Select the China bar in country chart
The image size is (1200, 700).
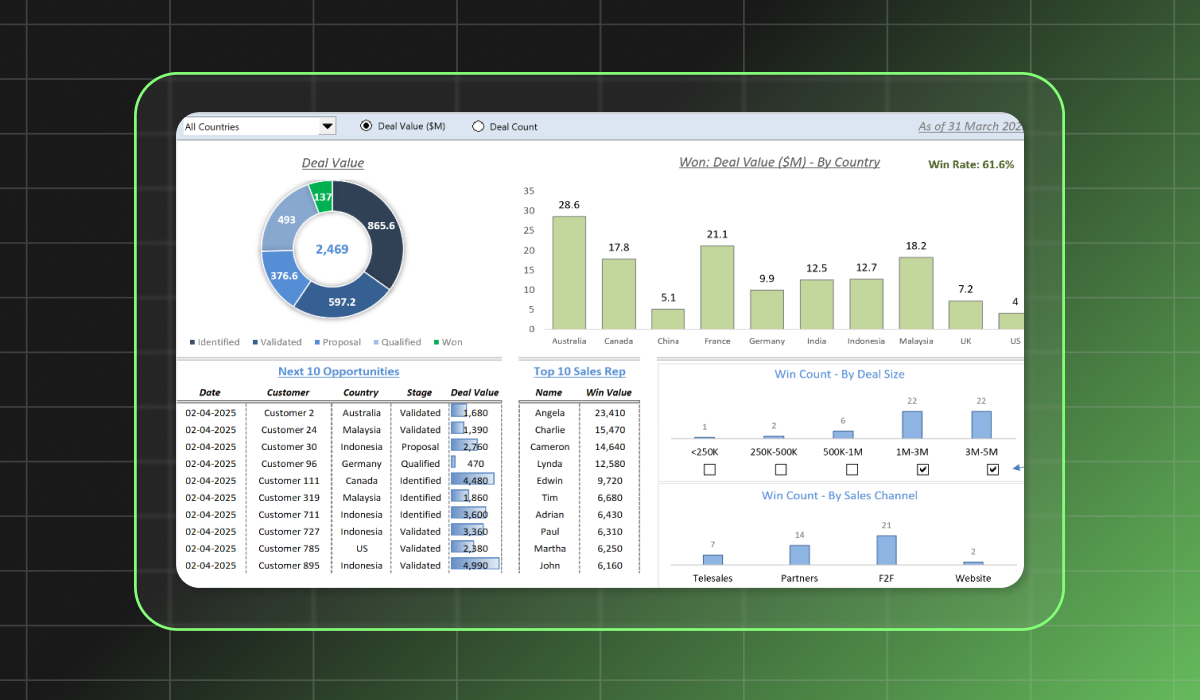pos(668,319)
